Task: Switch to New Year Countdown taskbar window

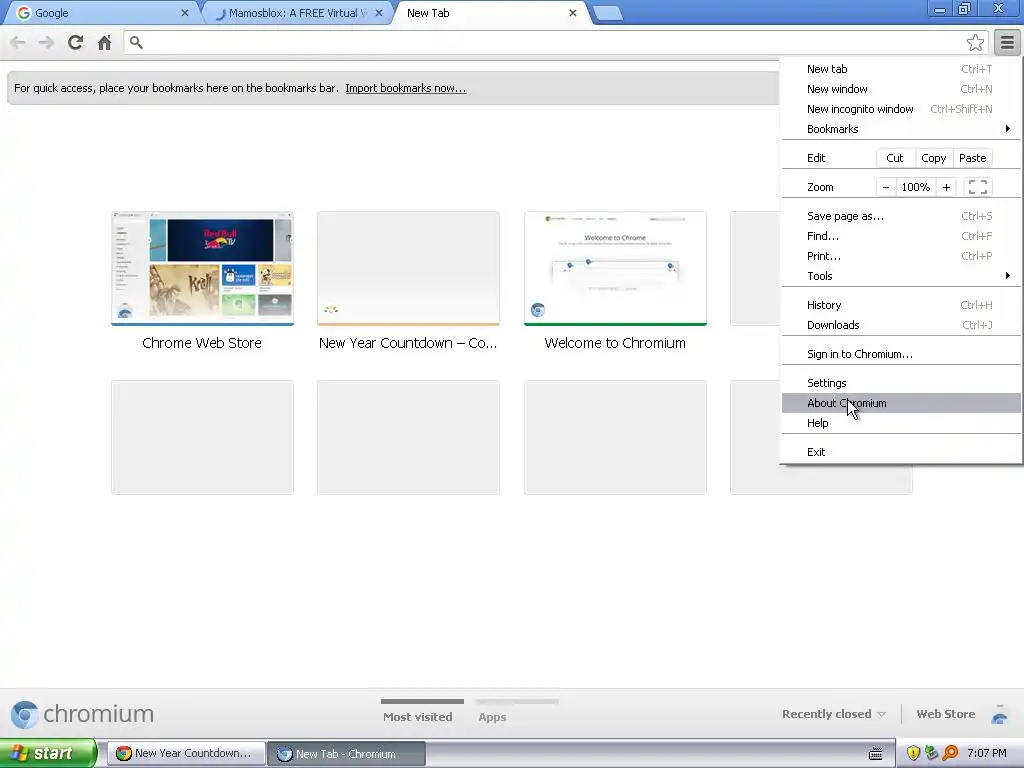Action: pos(186,753)
